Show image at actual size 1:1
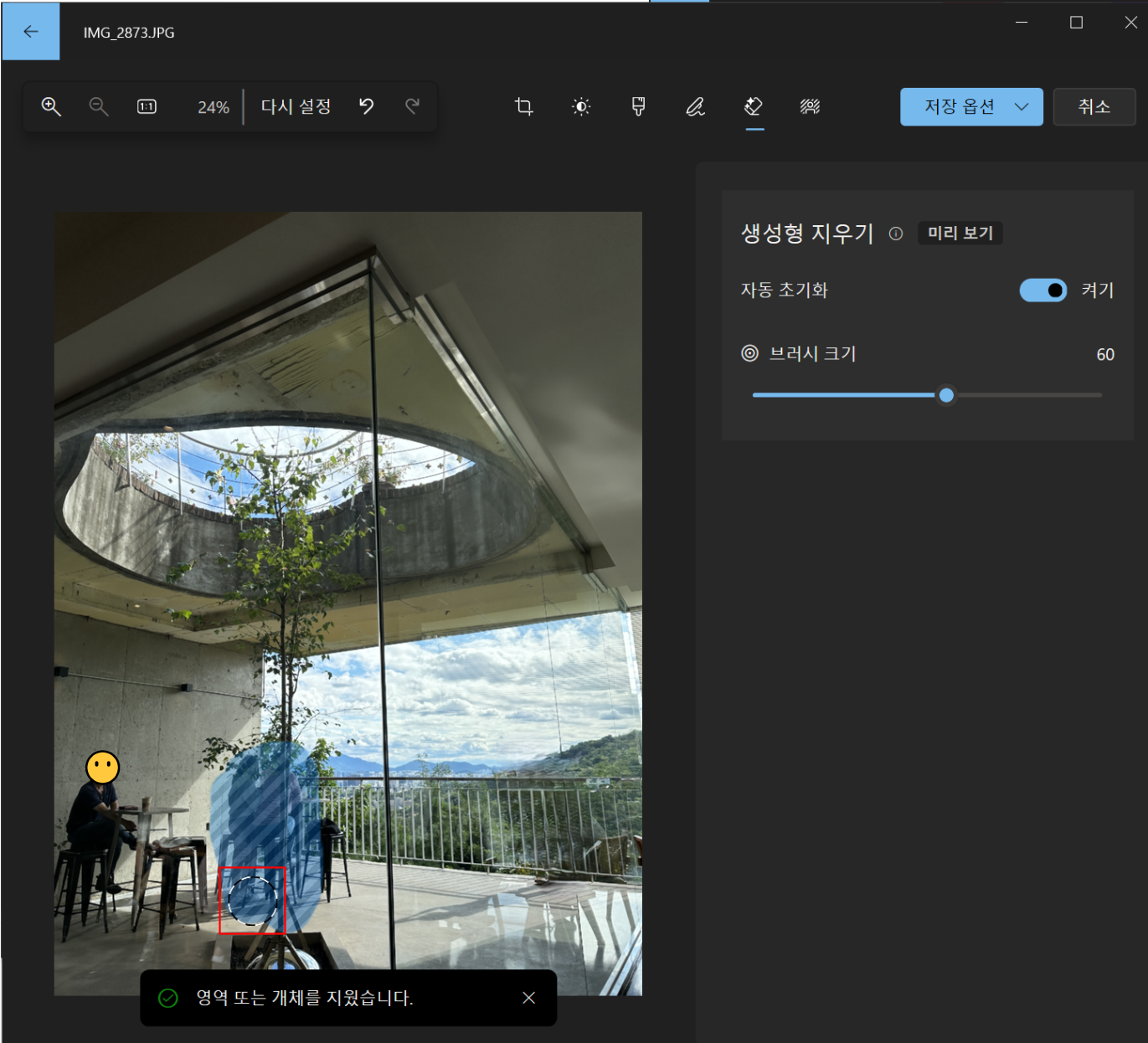Screen dimensions: 1148x1043 [147, 106]
